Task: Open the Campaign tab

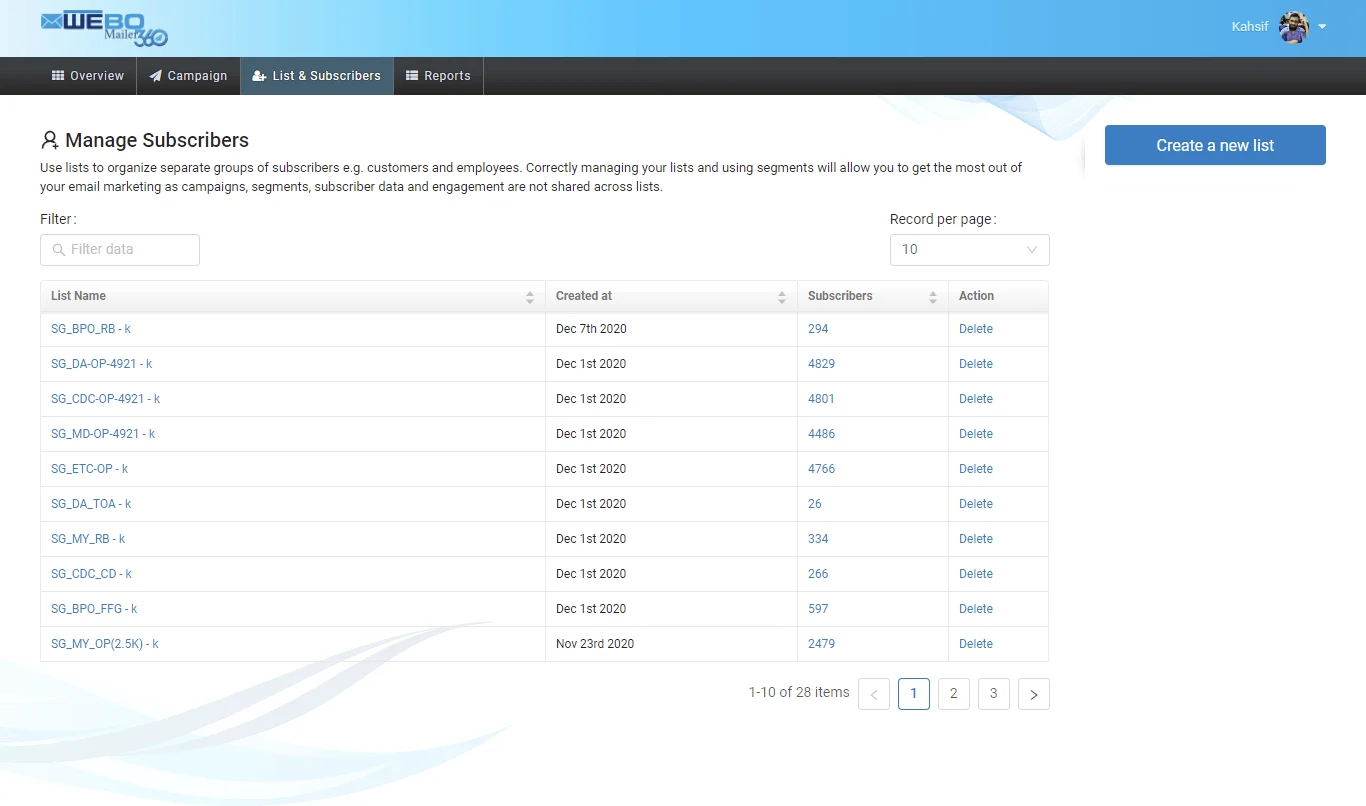Action: pyautogui.click(x=188, y=76)
